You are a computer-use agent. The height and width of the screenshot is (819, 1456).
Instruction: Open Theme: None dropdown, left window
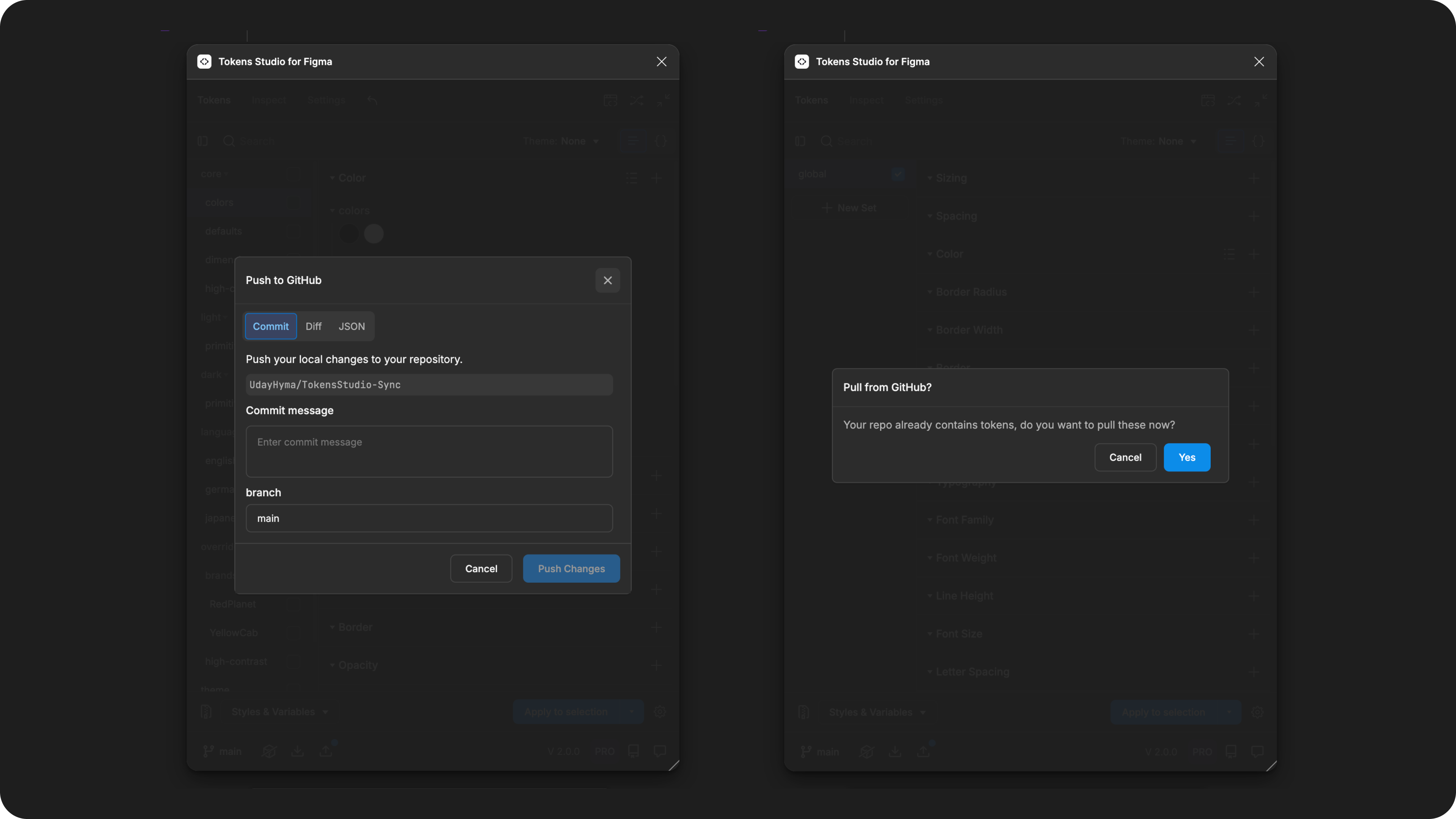click(561, 141)
